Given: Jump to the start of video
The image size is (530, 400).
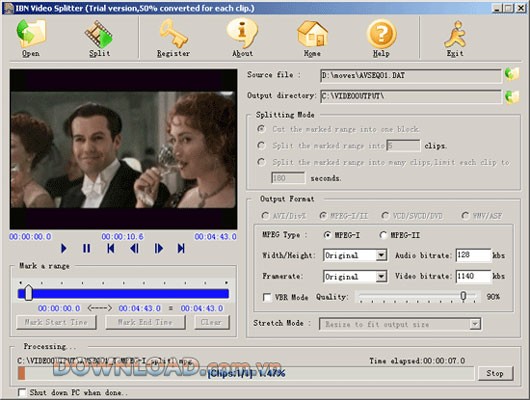Looking at the screenshot, I should point(111,249).
